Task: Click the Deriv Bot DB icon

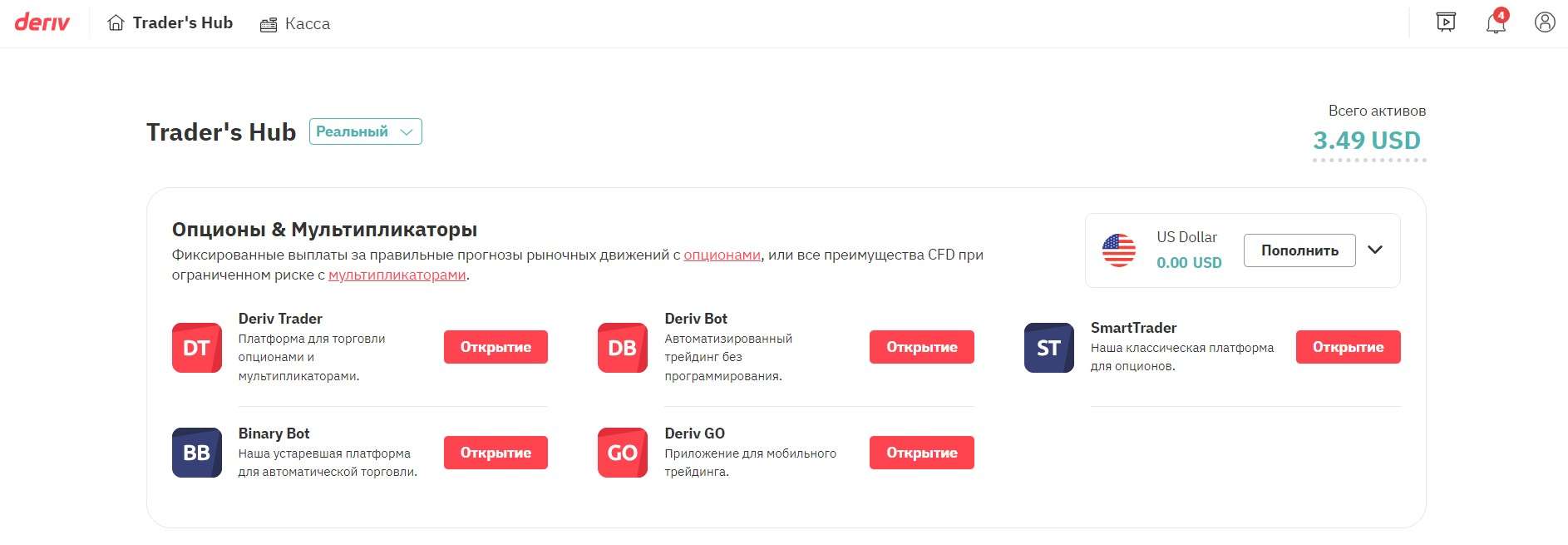Action: pos(623,348)
